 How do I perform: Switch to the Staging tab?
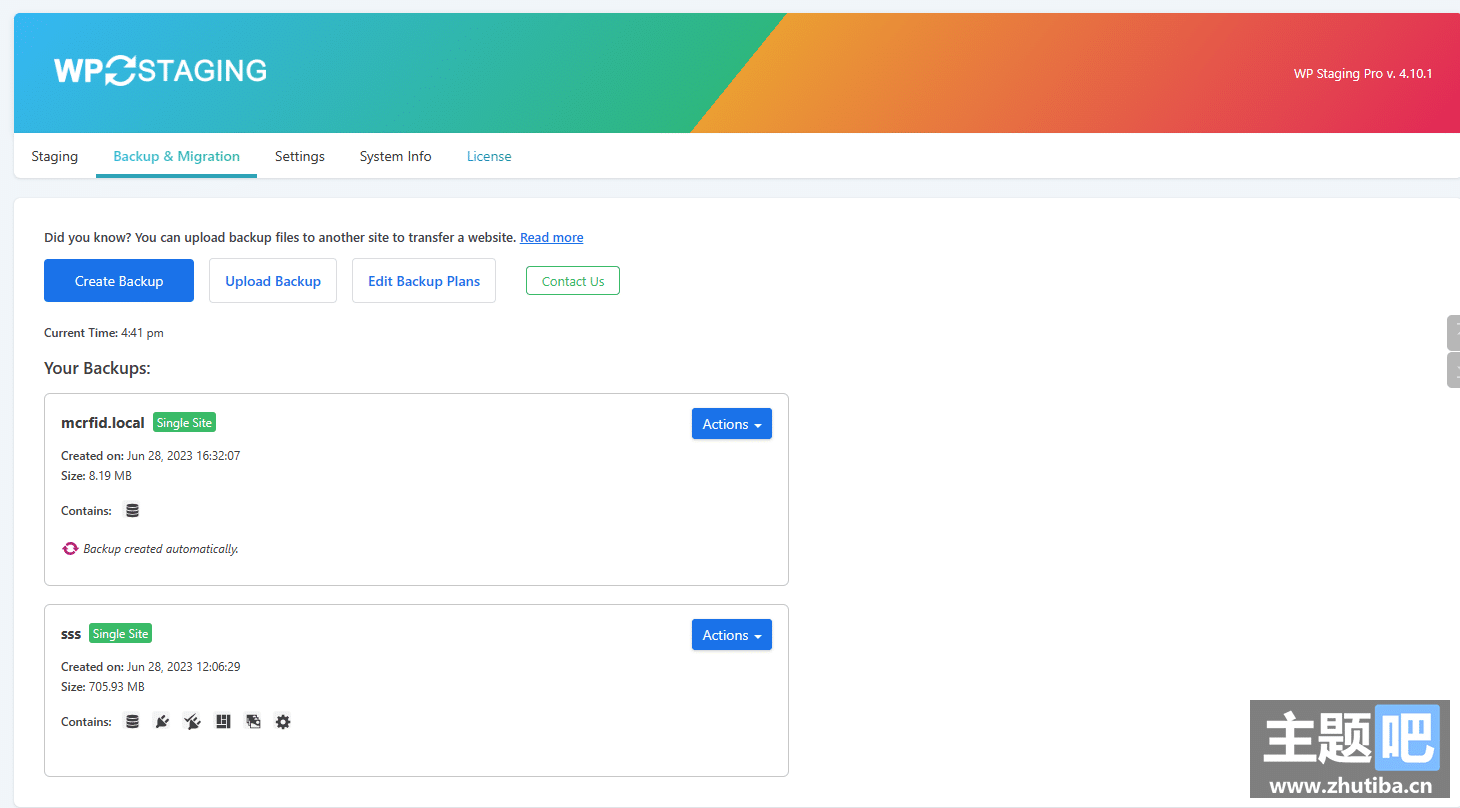pyautogui.click(x=55, y=156)
